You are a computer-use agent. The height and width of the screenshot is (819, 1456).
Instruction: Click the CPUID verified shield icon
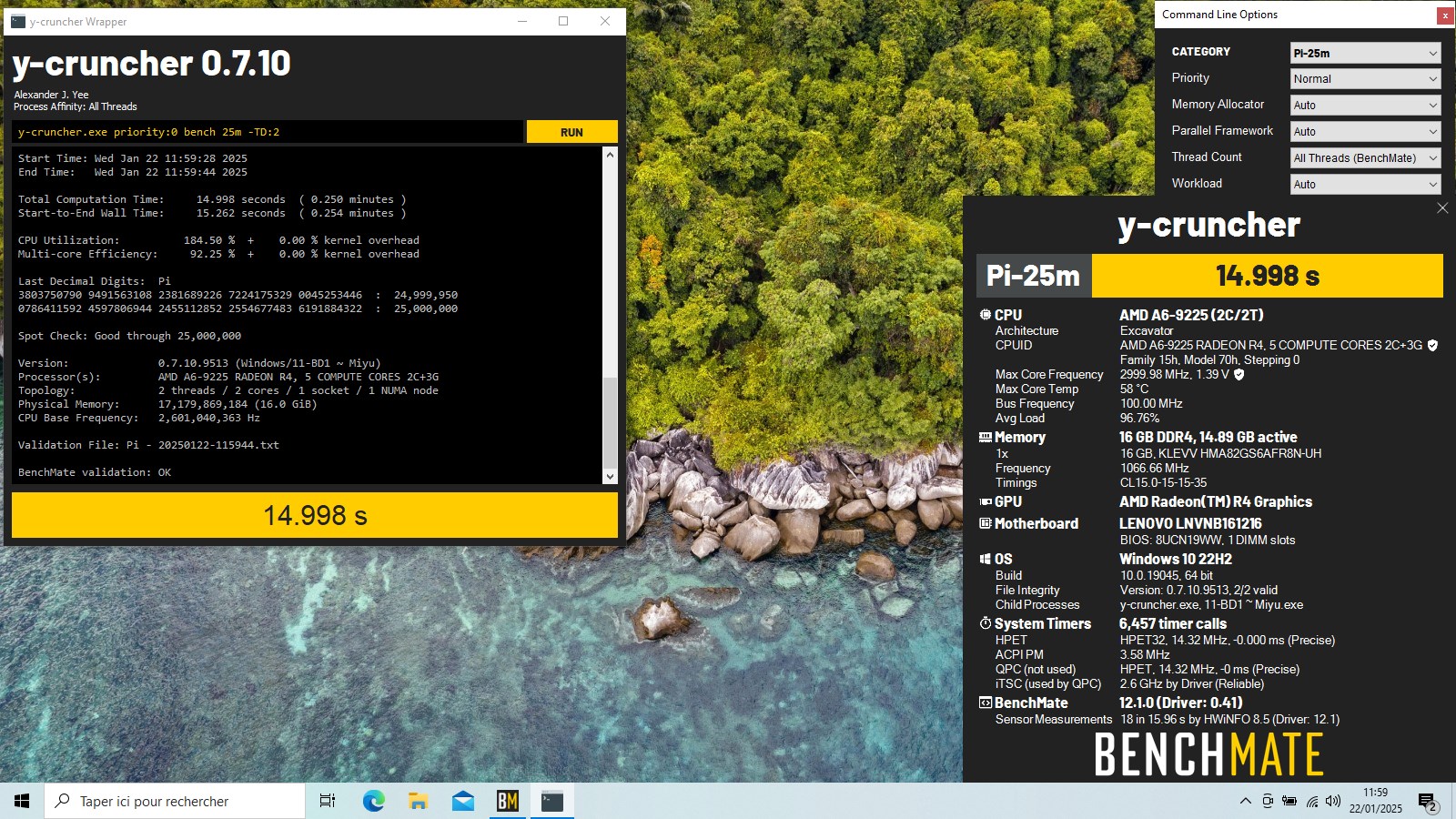tap(1432, 346)
